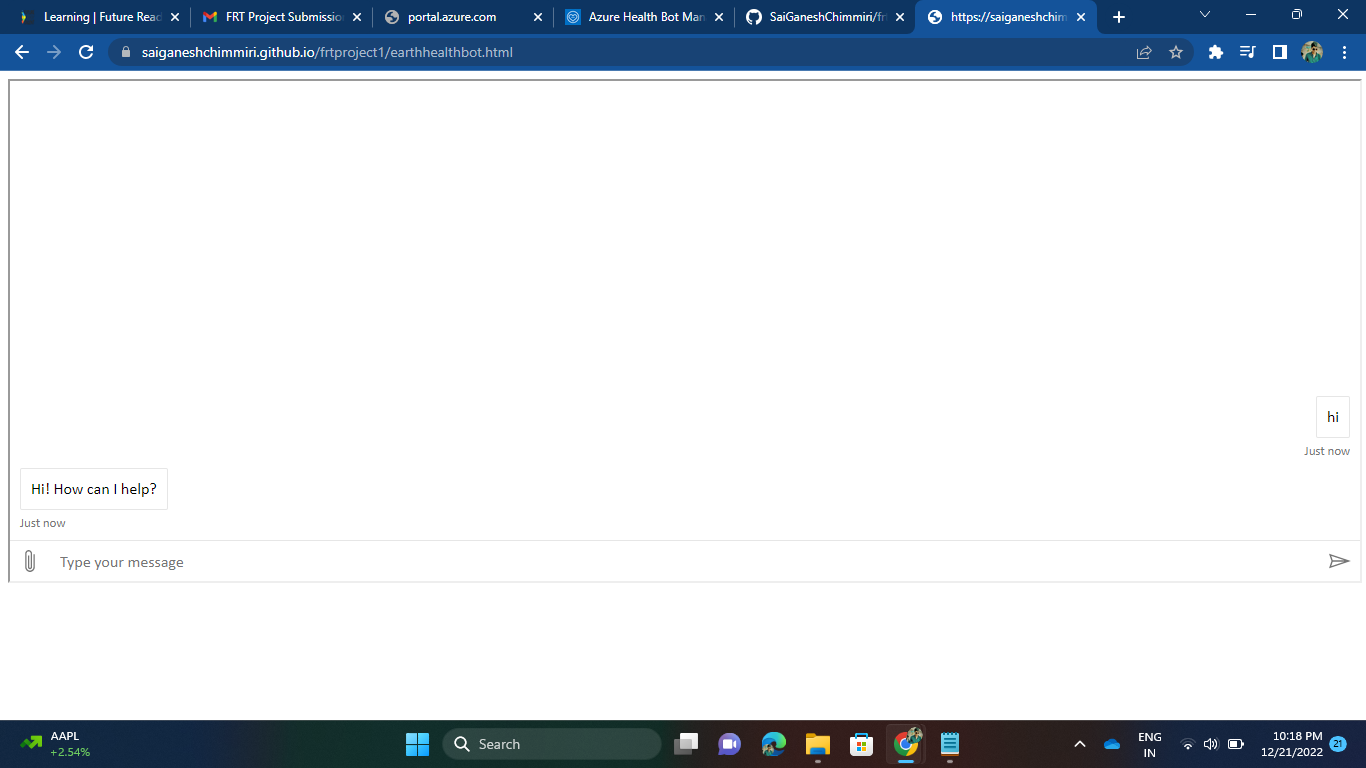Send the message with the arrow icon
1366x768 pixels.
(x=1339, y=561)
